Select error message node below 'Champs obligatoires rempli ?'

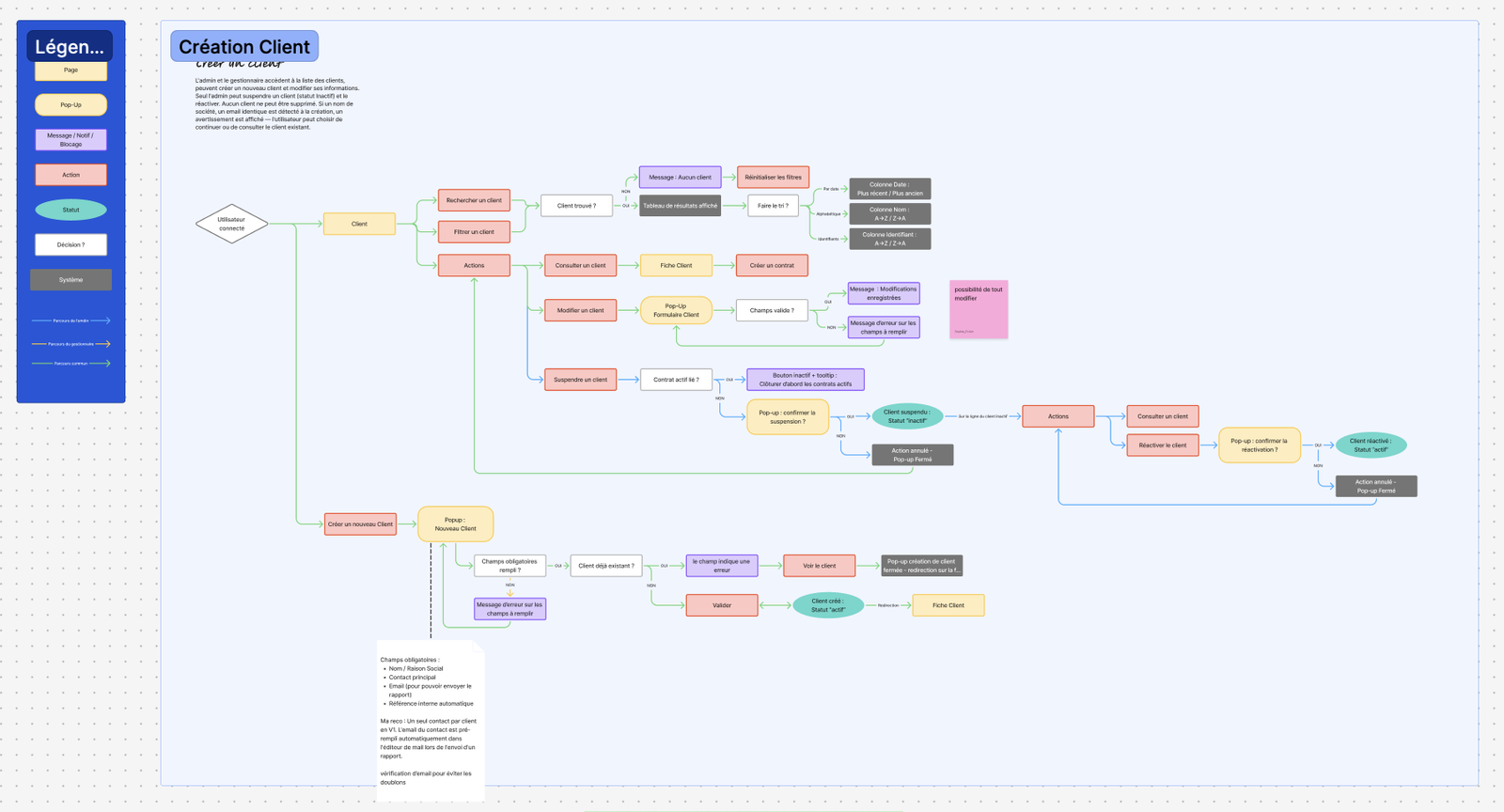click(x=509, y=609)
